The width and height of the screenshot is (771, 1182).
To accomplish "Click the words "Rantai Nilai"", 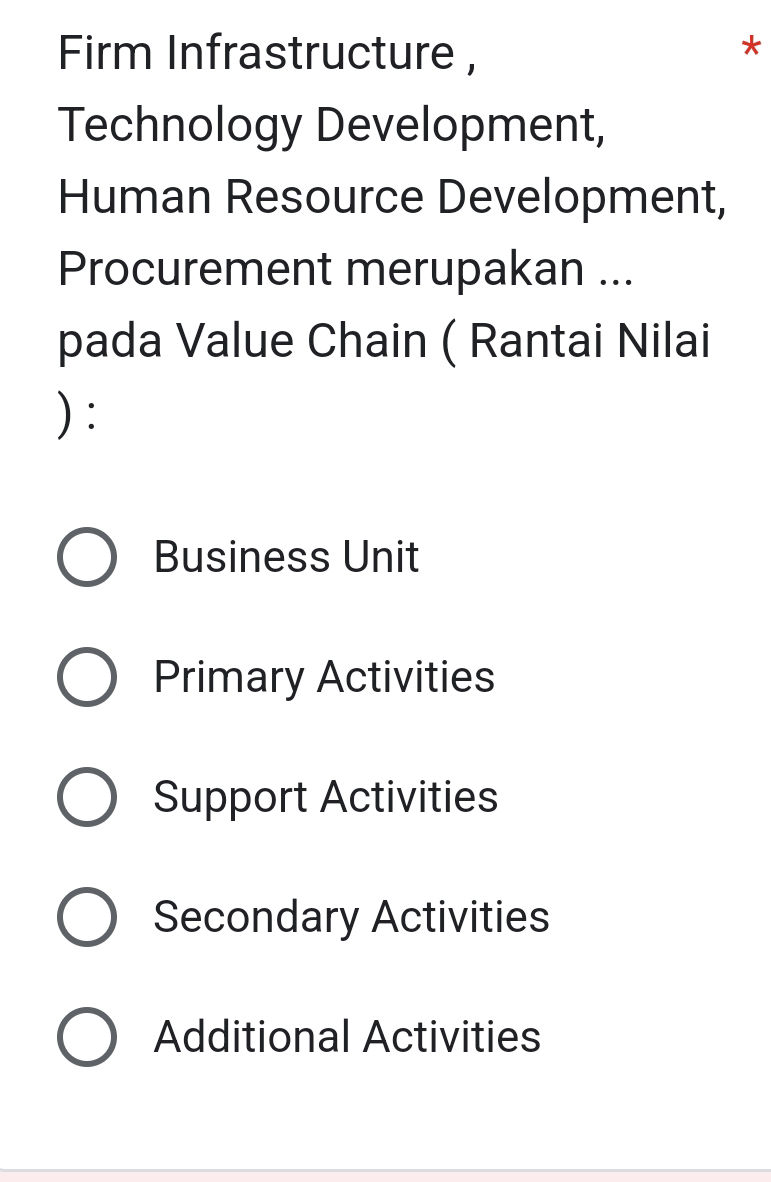I will point(590,340).
